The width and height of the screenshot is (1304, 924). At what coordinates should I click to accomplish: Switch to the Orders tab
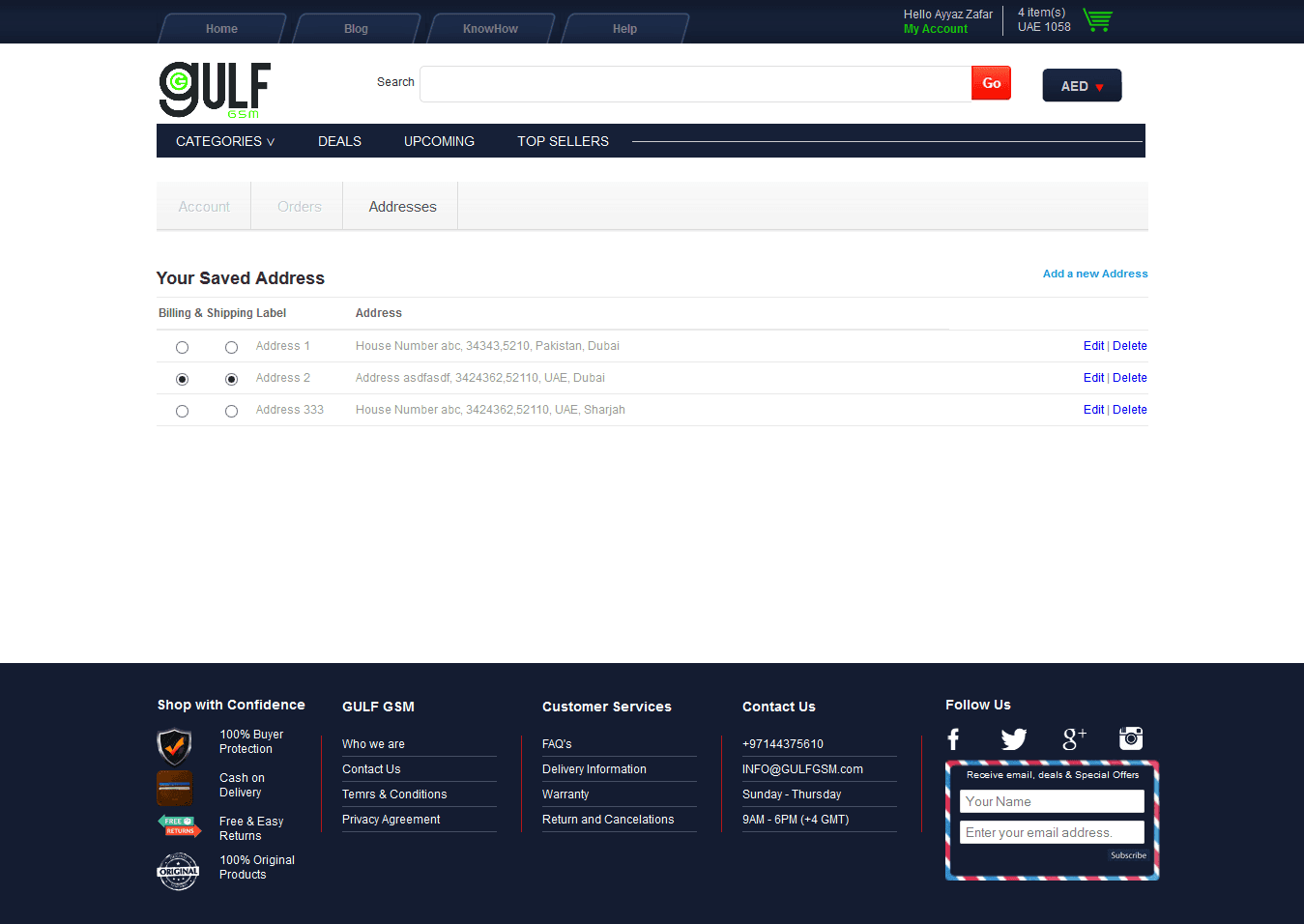pos(299,206)
